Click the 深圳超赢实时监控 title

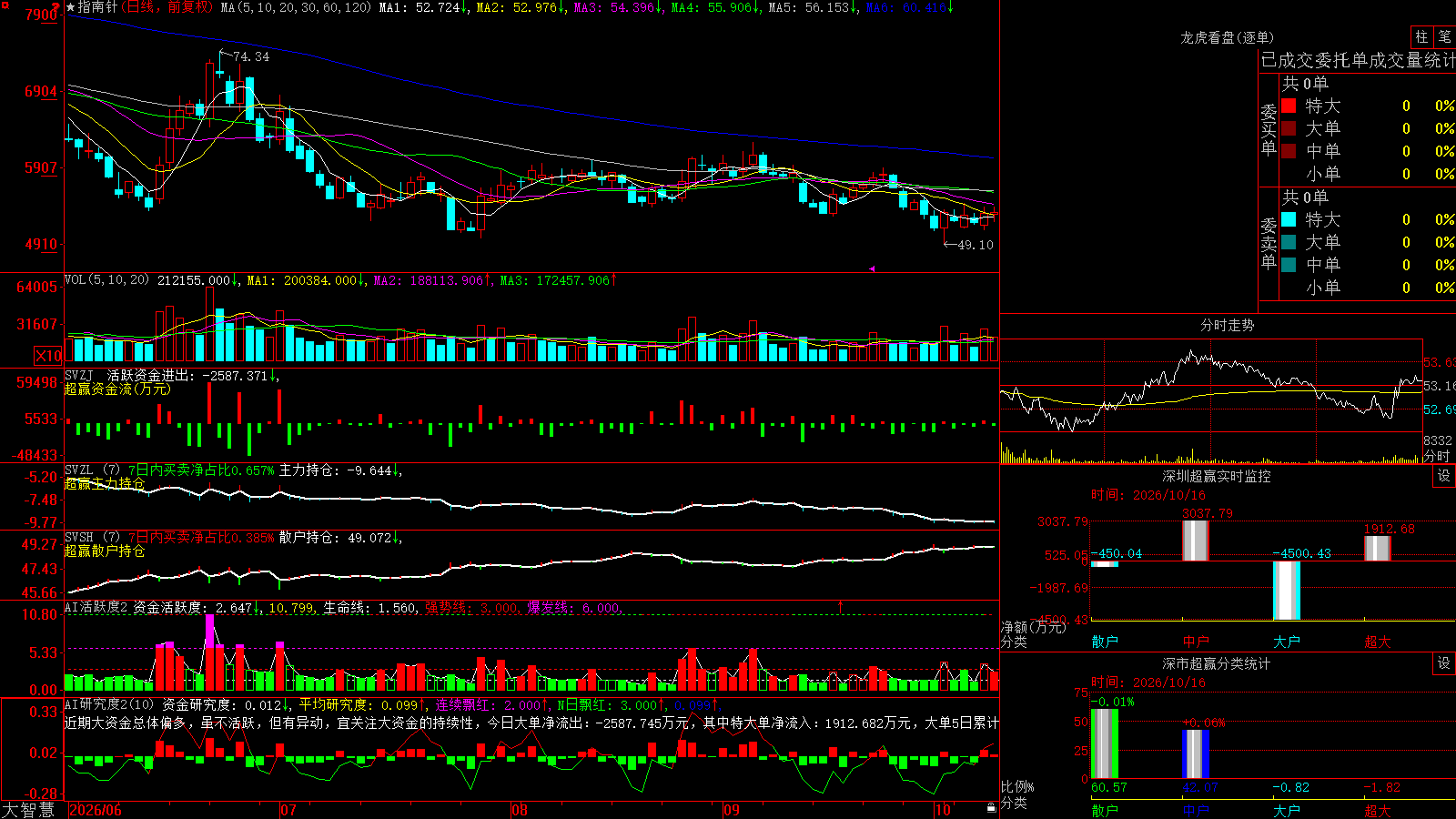[1216, 476]
